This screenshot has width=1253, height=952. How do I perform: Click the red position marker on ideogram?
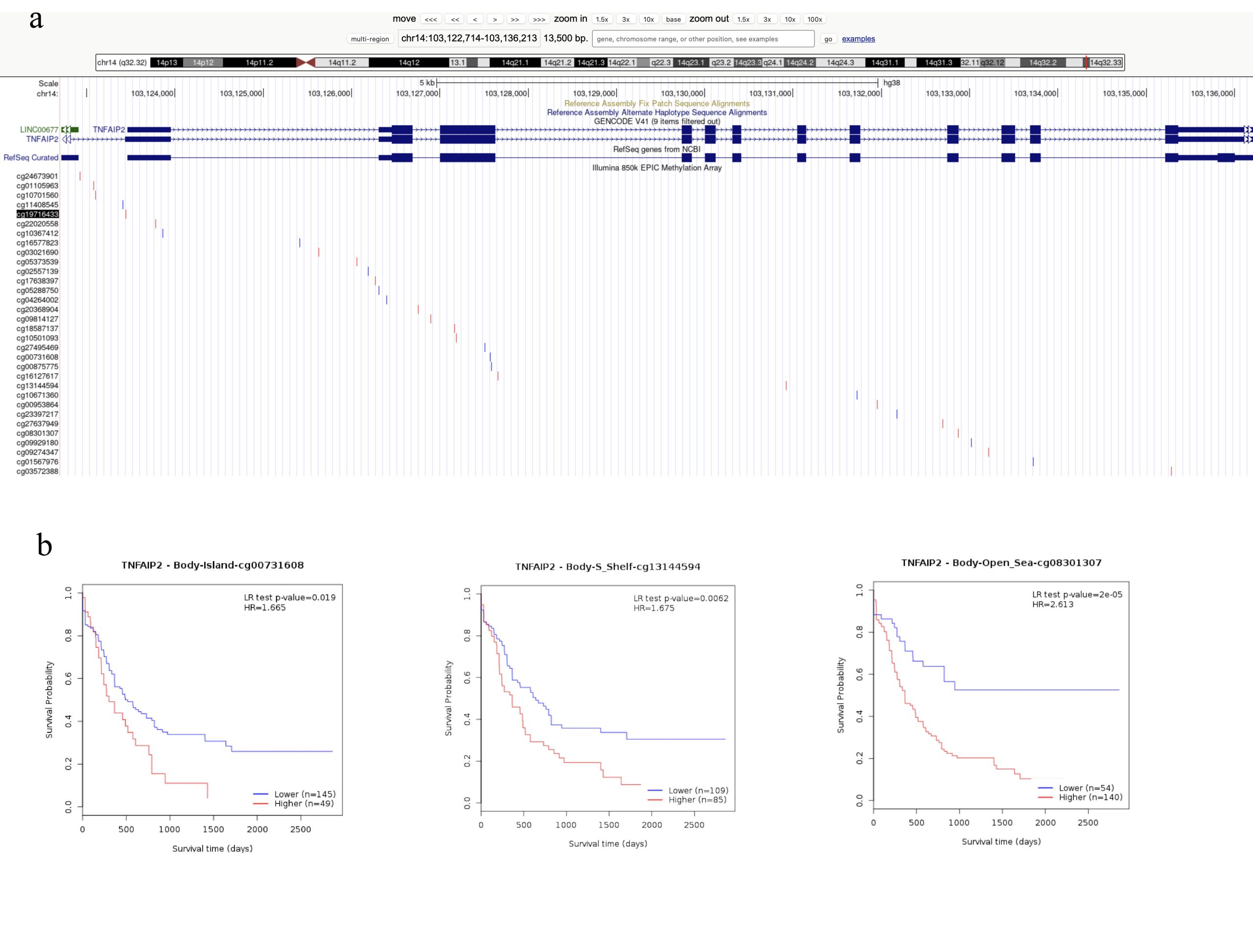(1086, 62)
